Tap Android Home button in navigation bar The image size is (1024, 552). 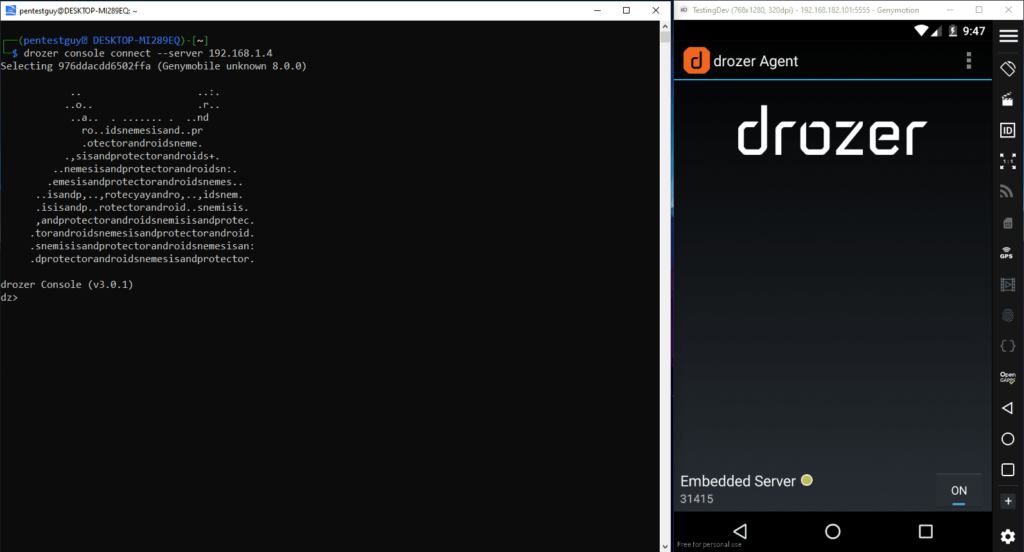click(x=833, y=531)
